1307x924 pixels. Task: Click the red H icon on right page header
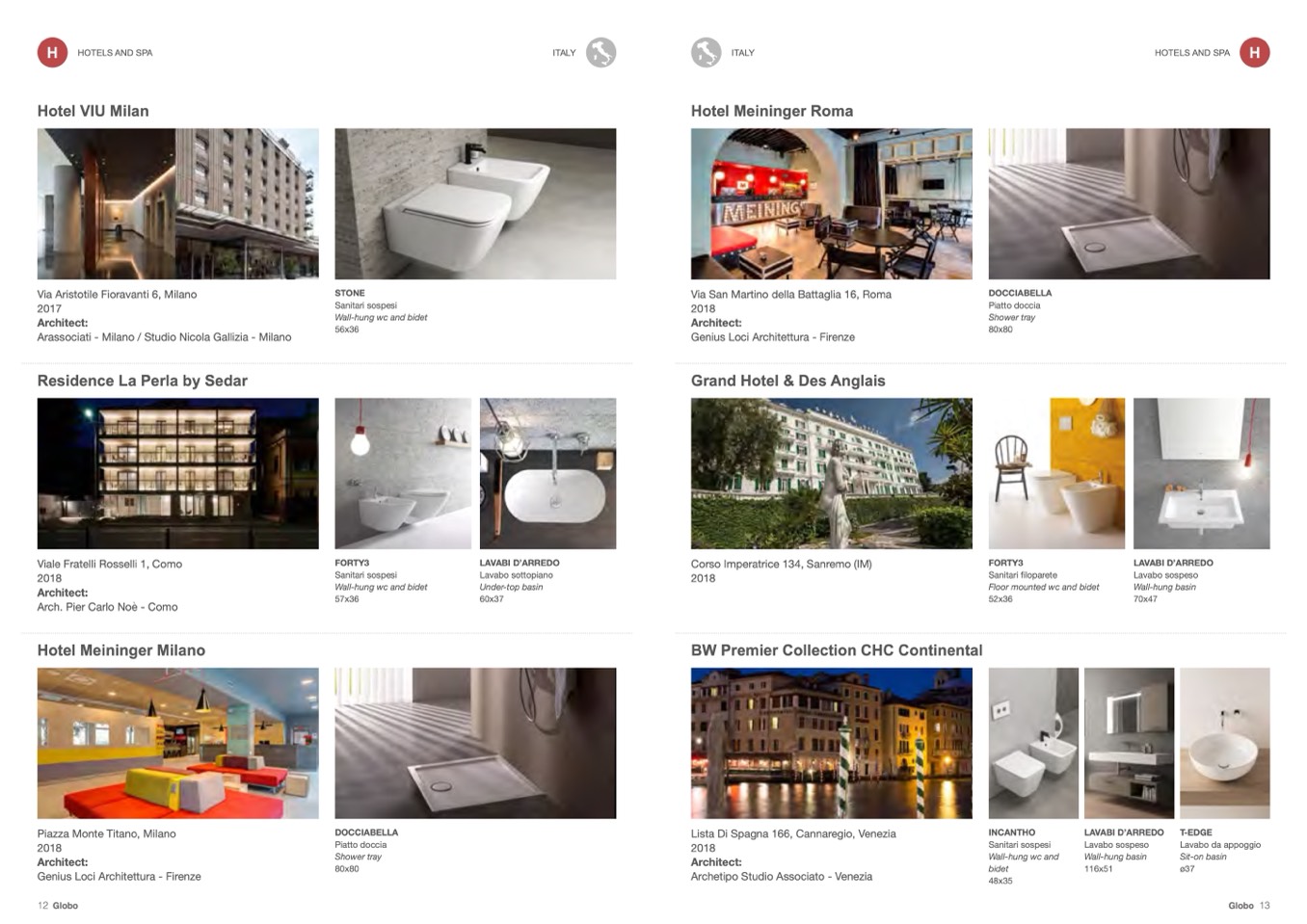[x=1254, y=52]
